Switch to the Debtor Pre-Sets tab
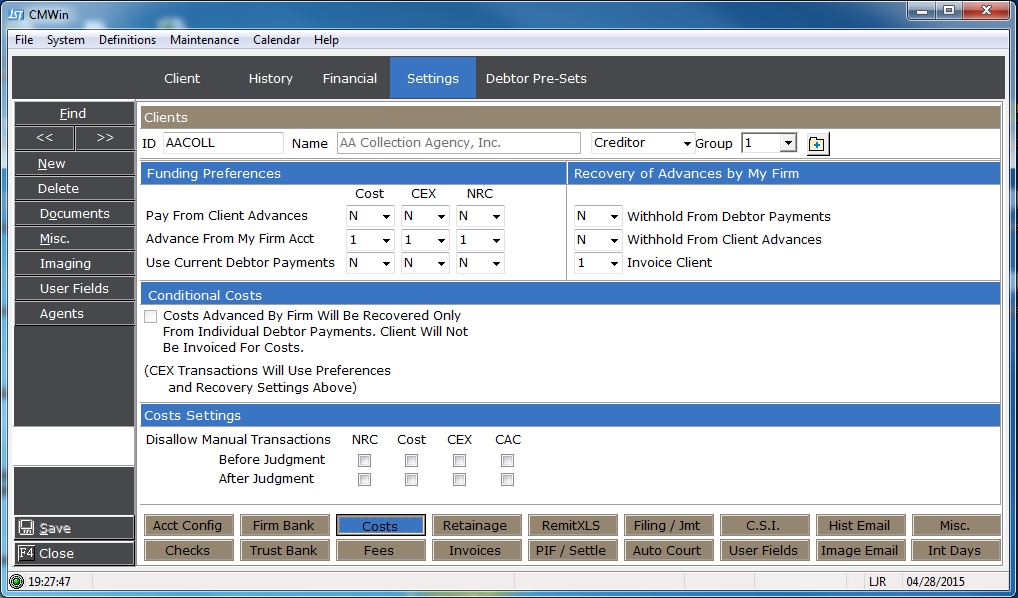The image size is (1018, 598). click(x=536, y=78)
